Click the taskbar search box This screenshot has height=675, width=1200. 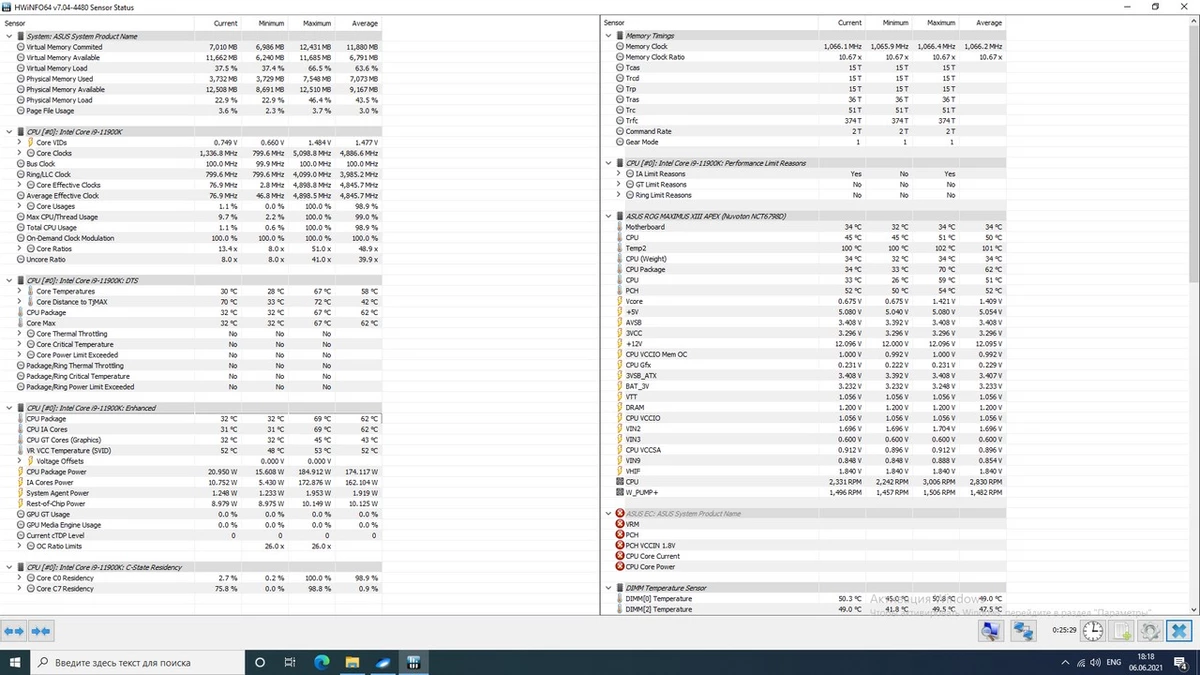tap(138, 662)
